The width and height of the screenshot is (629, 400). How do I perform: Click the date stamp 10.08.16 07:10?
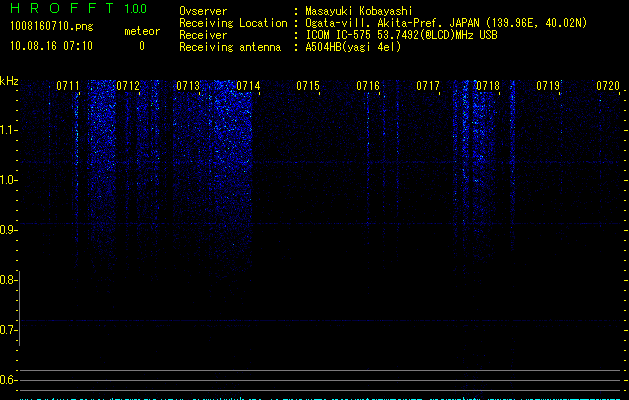[x=51, y=46]
